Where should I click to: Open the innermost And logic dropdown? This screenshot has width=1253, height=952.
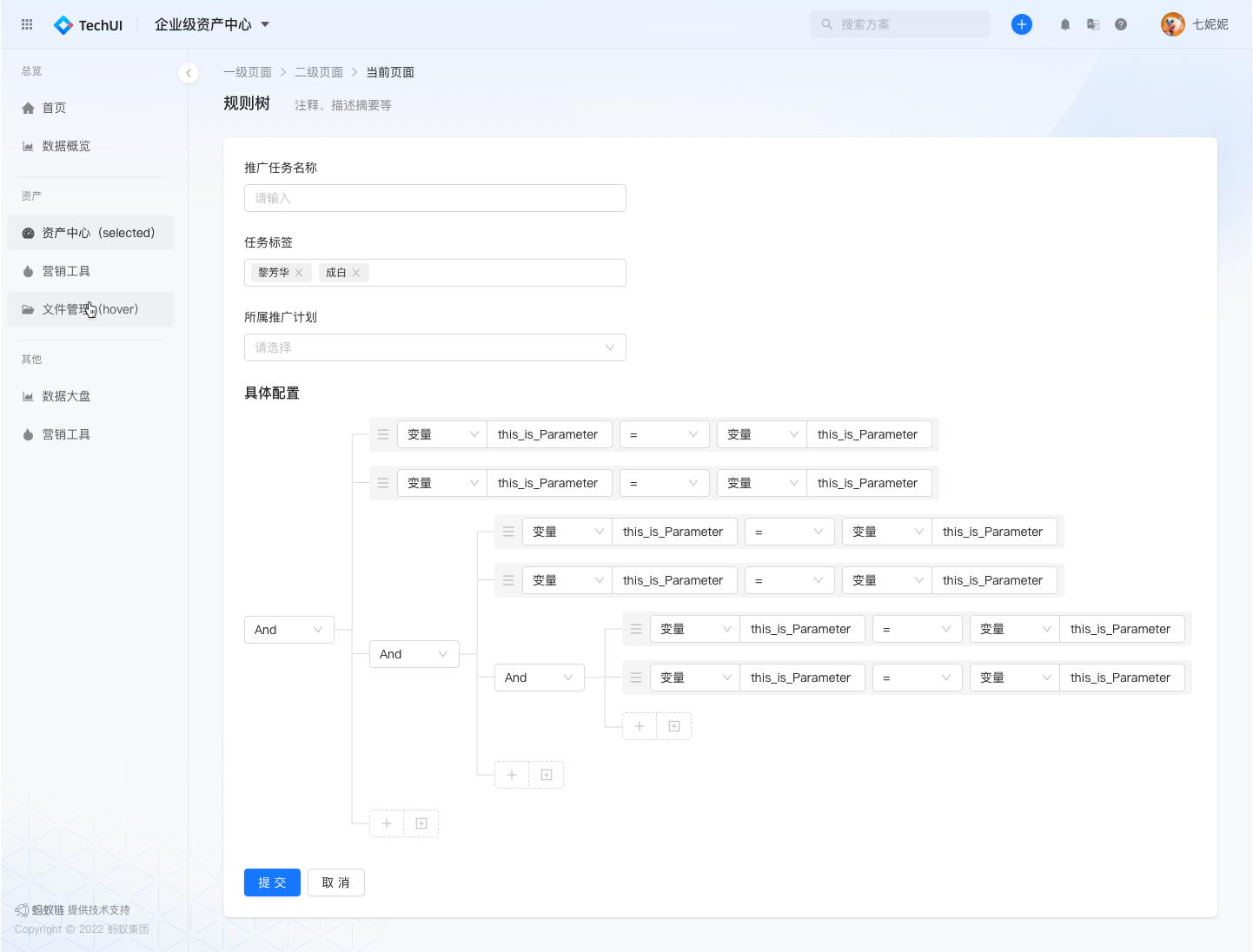click(540, 678)
